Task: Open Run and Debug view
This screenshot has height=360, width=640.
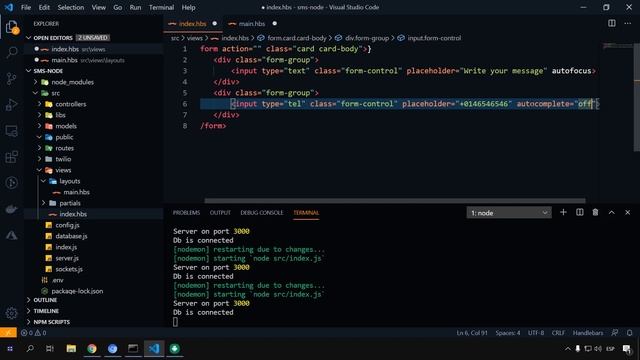Action: pyautogui.click(x=11, y=105)
